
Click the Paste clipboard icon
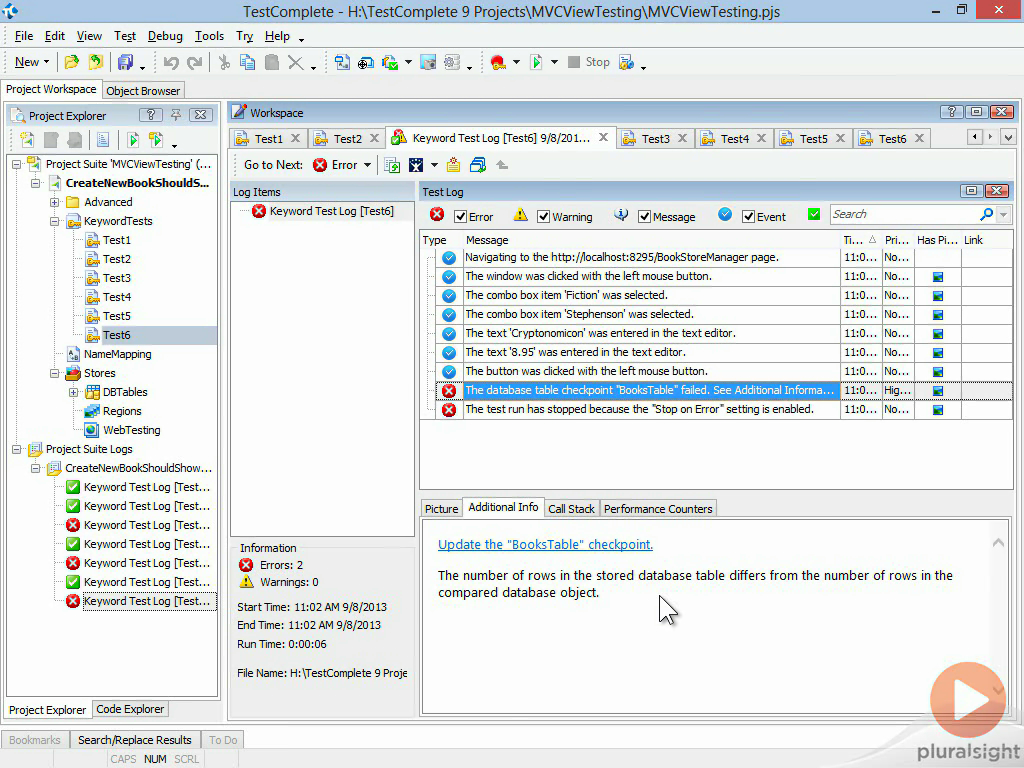(x=272, y=63)
